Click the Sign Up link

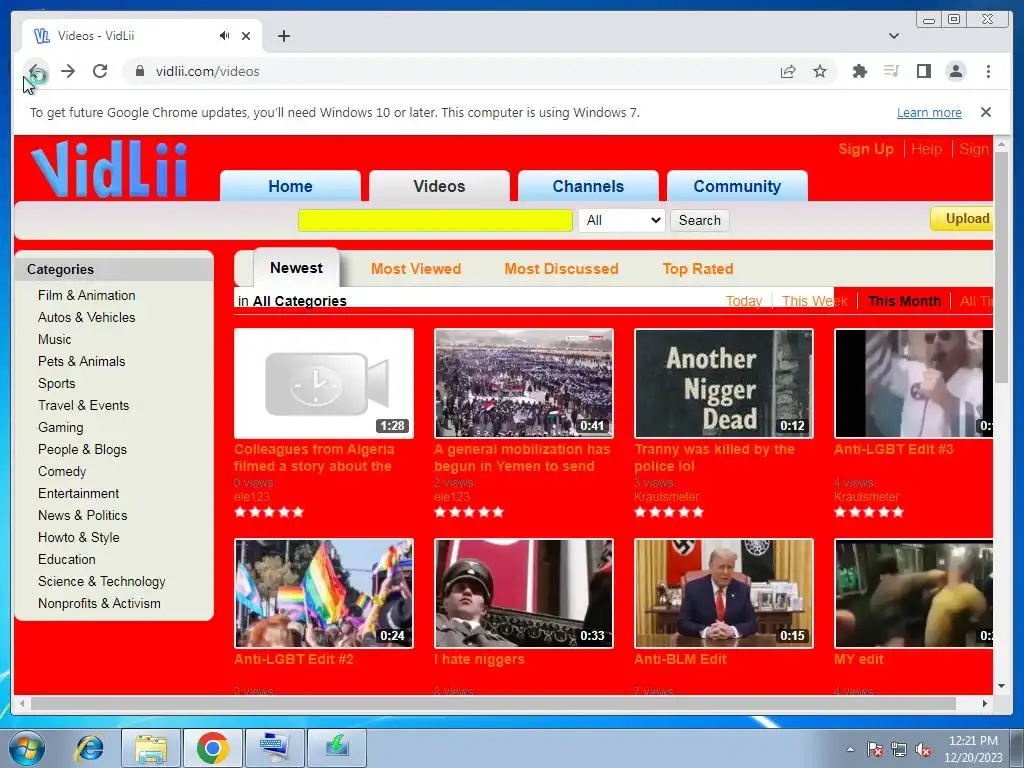[865, 149]
